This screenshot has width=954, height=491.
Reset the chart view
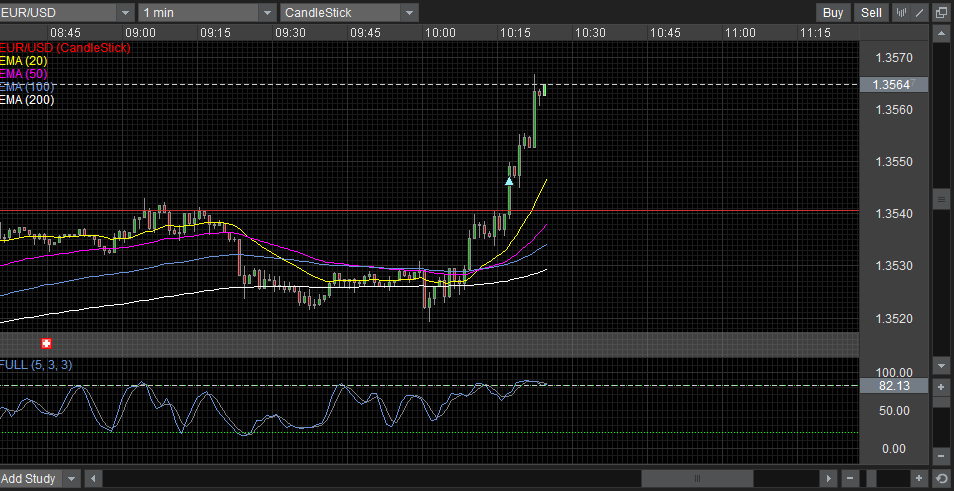[942, 478]
